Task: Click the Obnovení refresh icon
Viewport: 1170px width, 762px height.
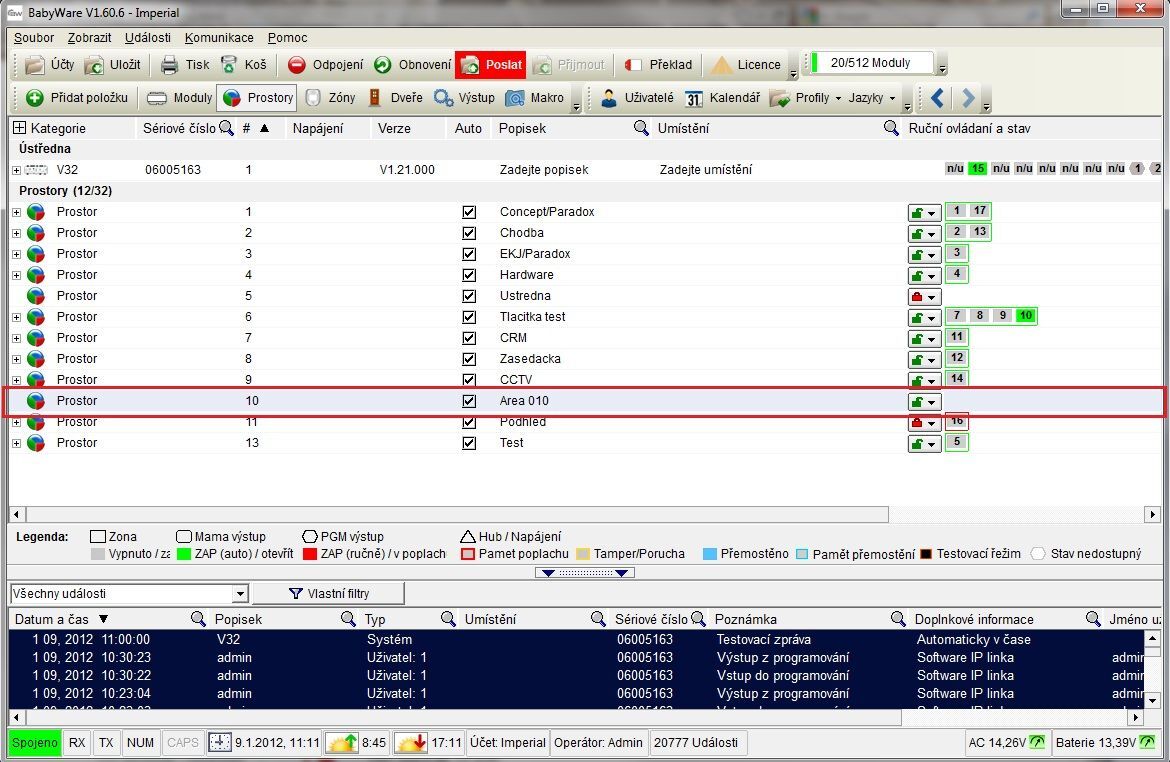Action: (x=383, y=65)
